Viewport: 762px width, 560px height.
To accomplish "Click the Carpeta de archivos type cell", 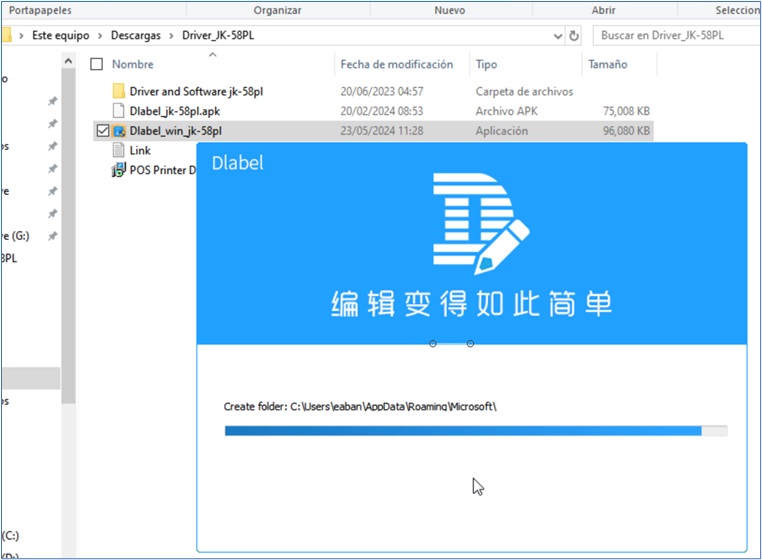I will 524,91.
